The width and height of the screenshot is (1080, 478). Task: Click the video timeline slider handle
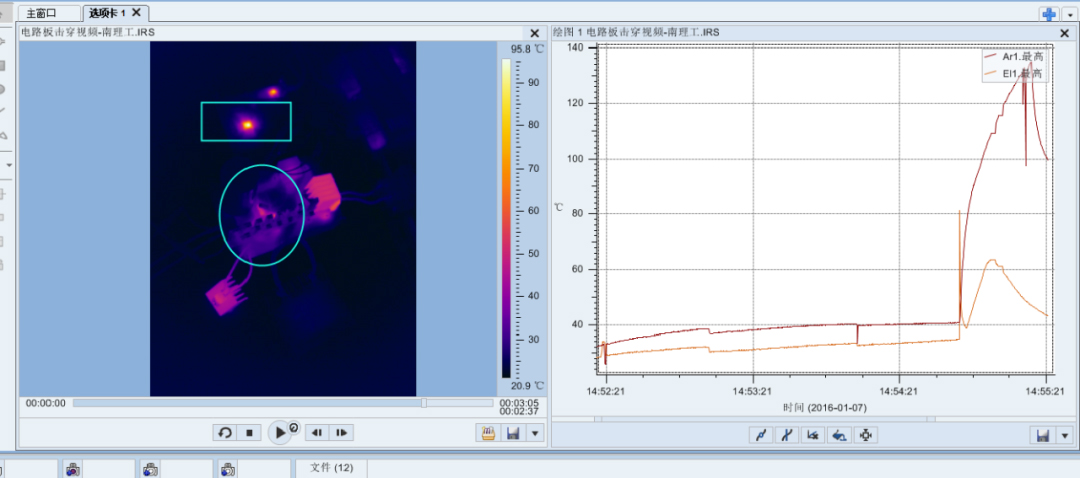pyautogui.click(x=424, y=403)
